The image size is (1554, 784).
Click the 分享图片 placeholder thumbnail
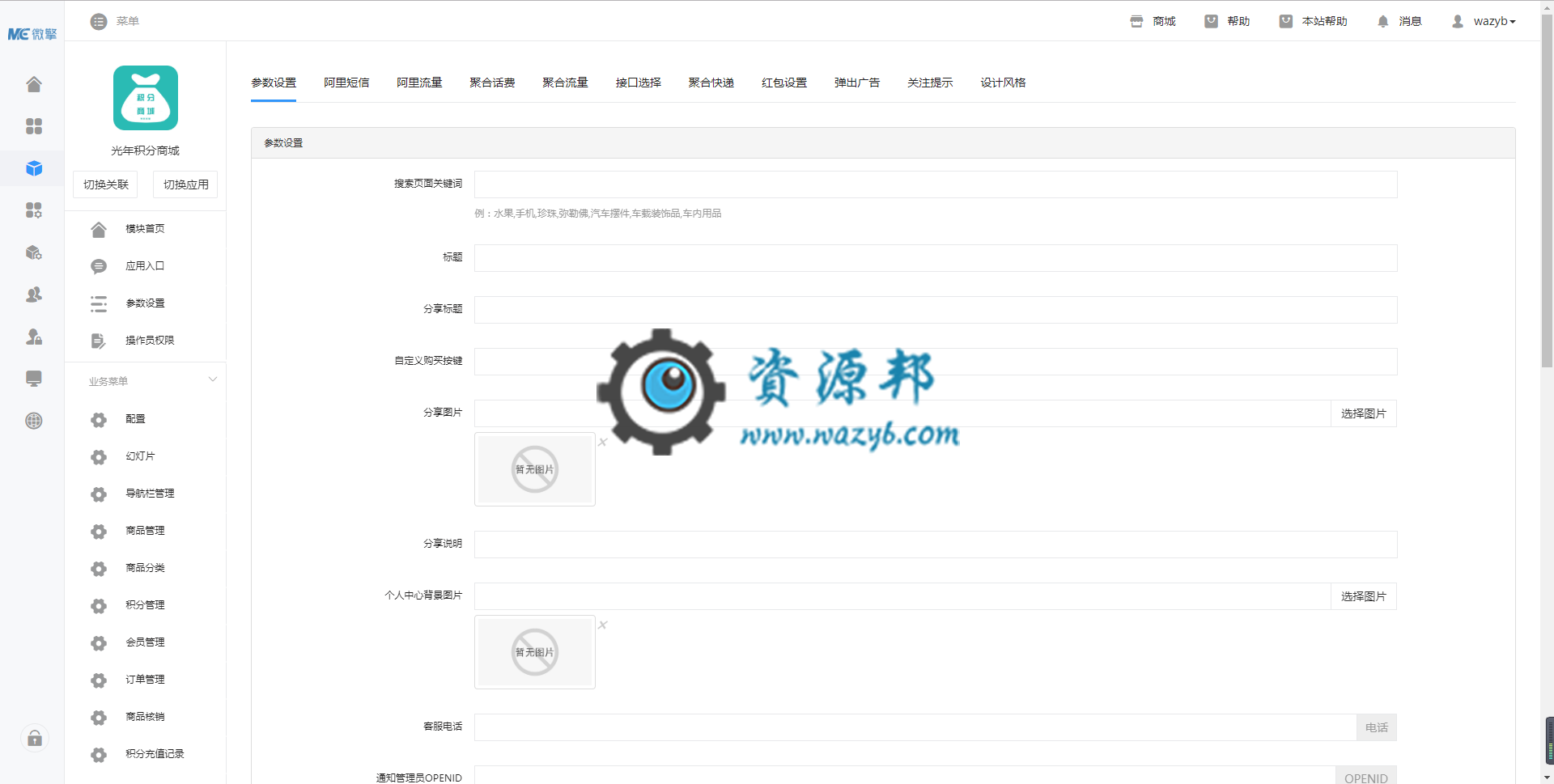pyautogui.click(x=535, y=469)
